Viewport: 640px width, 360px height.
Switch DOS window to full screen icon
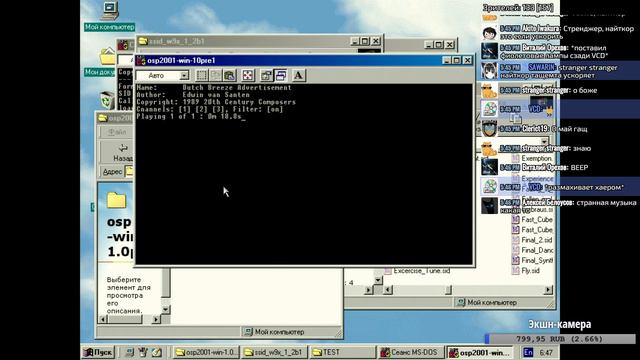248,76
